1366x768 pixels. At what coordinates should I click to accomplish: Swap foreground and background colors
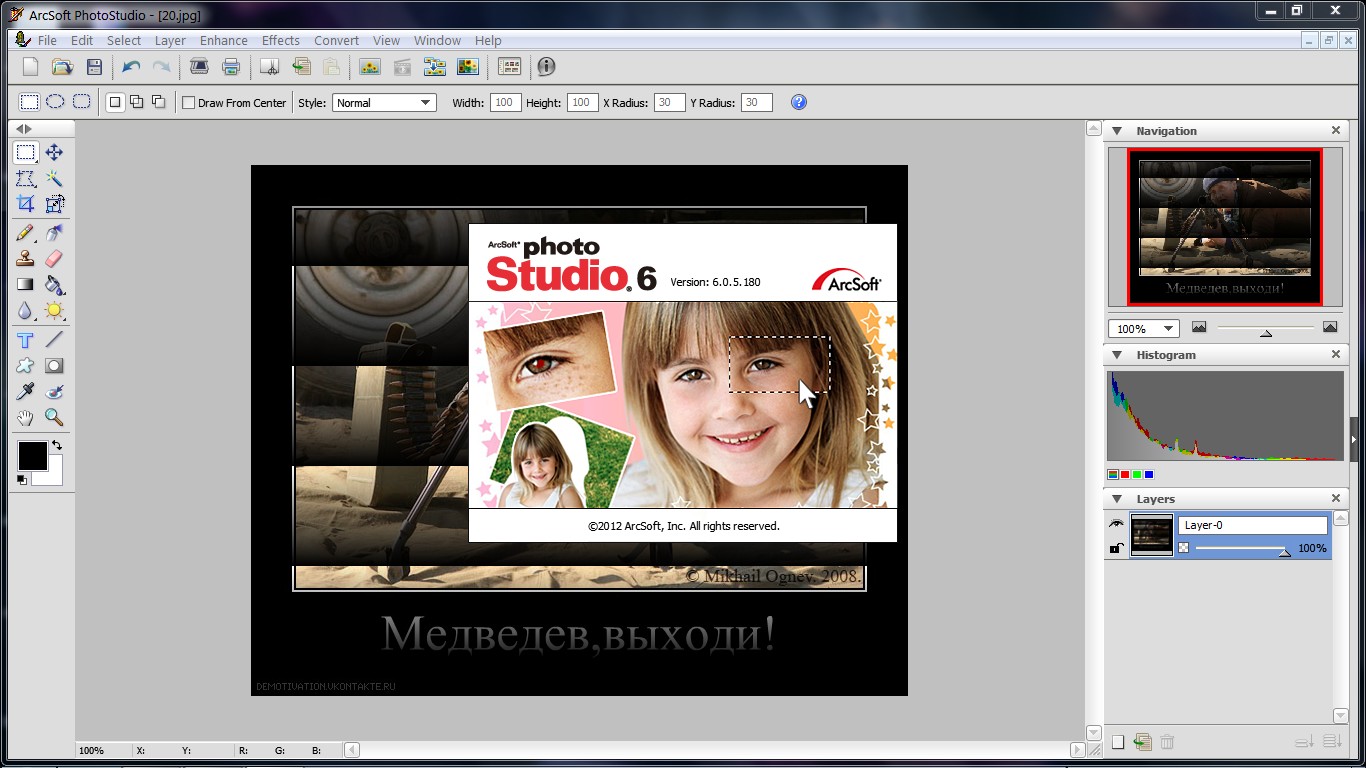[x=56, y=445]
